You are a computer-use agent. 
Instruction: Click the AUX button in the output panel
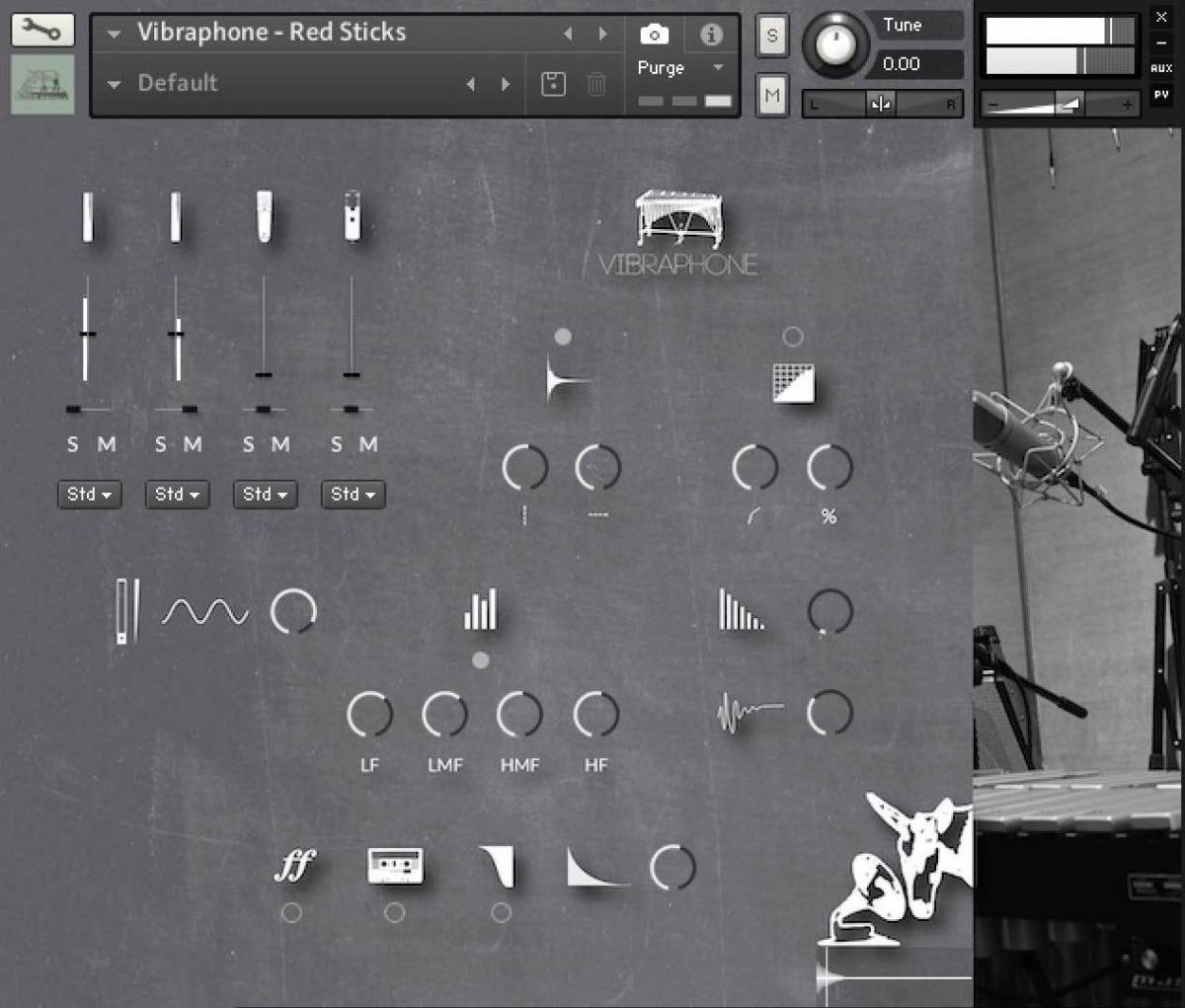(1163, 67)
